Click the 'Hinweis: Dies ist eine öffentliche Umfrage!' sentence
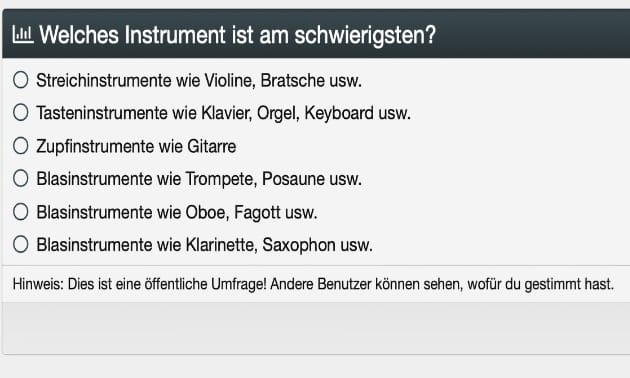The width and height of the screenshot is (630, 378). tap(139, 284)
